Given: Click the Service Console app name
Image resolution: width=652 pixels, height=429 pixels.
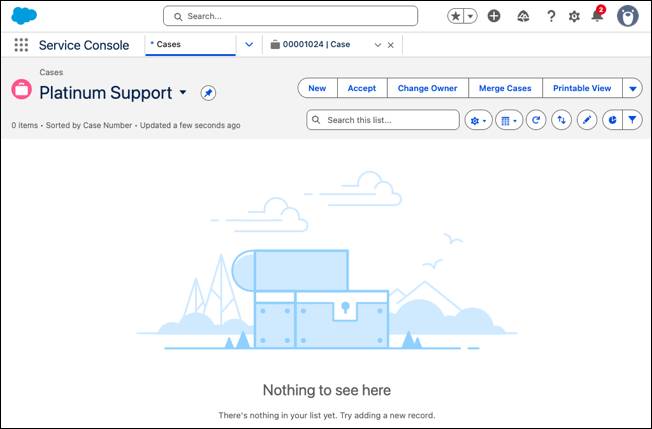Looking at the screenshot, I should [84, 45].
